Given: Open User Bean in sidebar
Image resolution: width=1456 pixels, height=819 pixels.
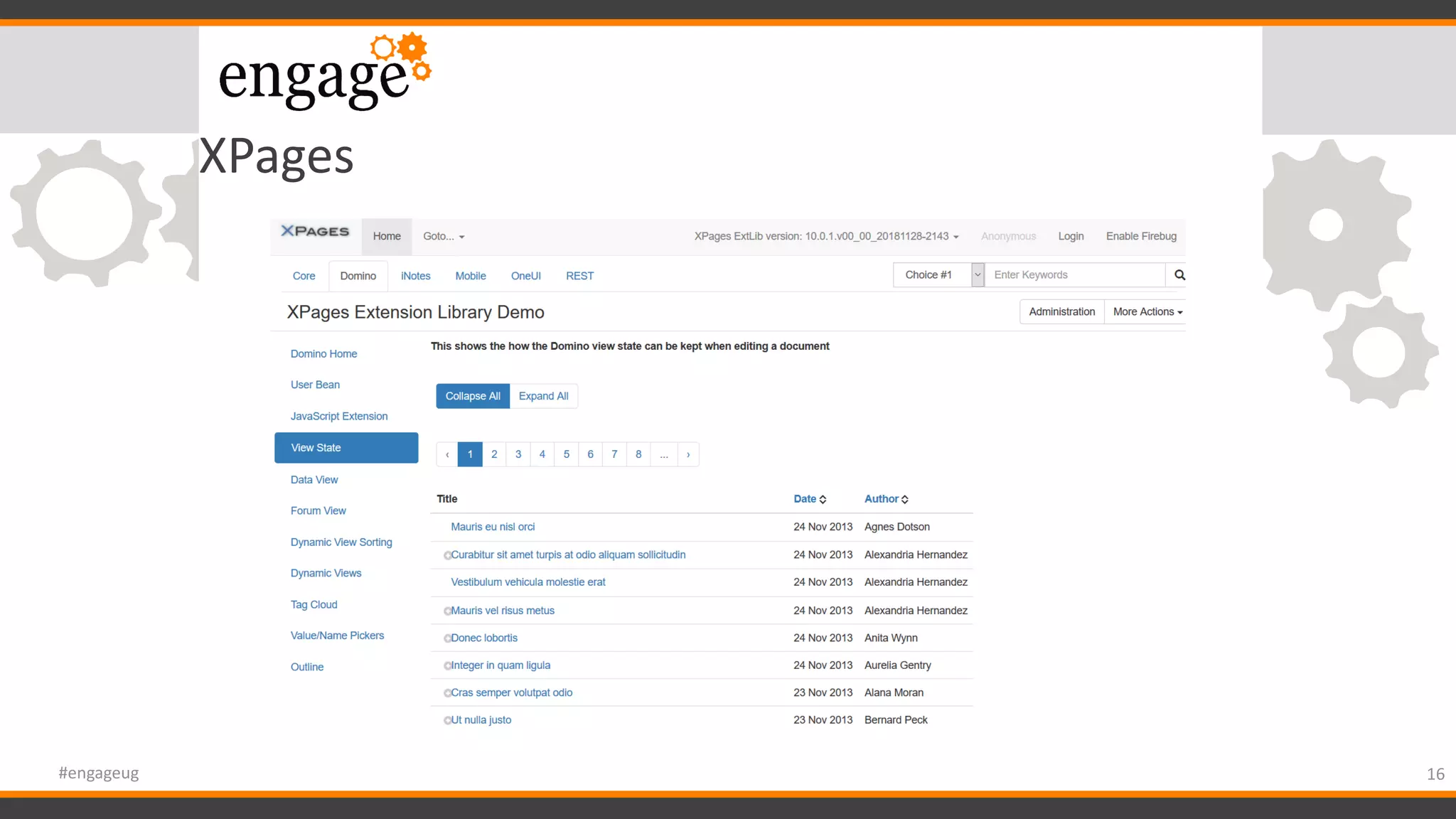Looking at the screenshot, I should [315, 385].
